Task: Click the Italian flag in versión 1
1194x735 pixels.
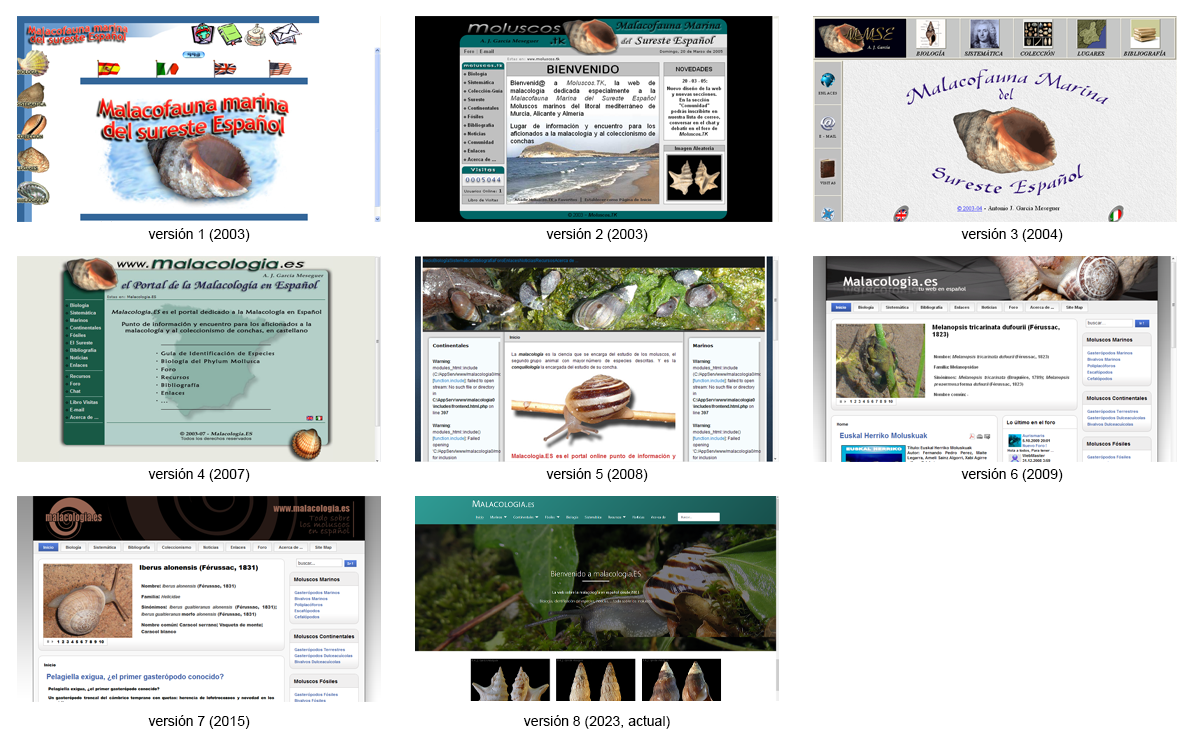Action: pyautogui.click(x=167, y=69)
